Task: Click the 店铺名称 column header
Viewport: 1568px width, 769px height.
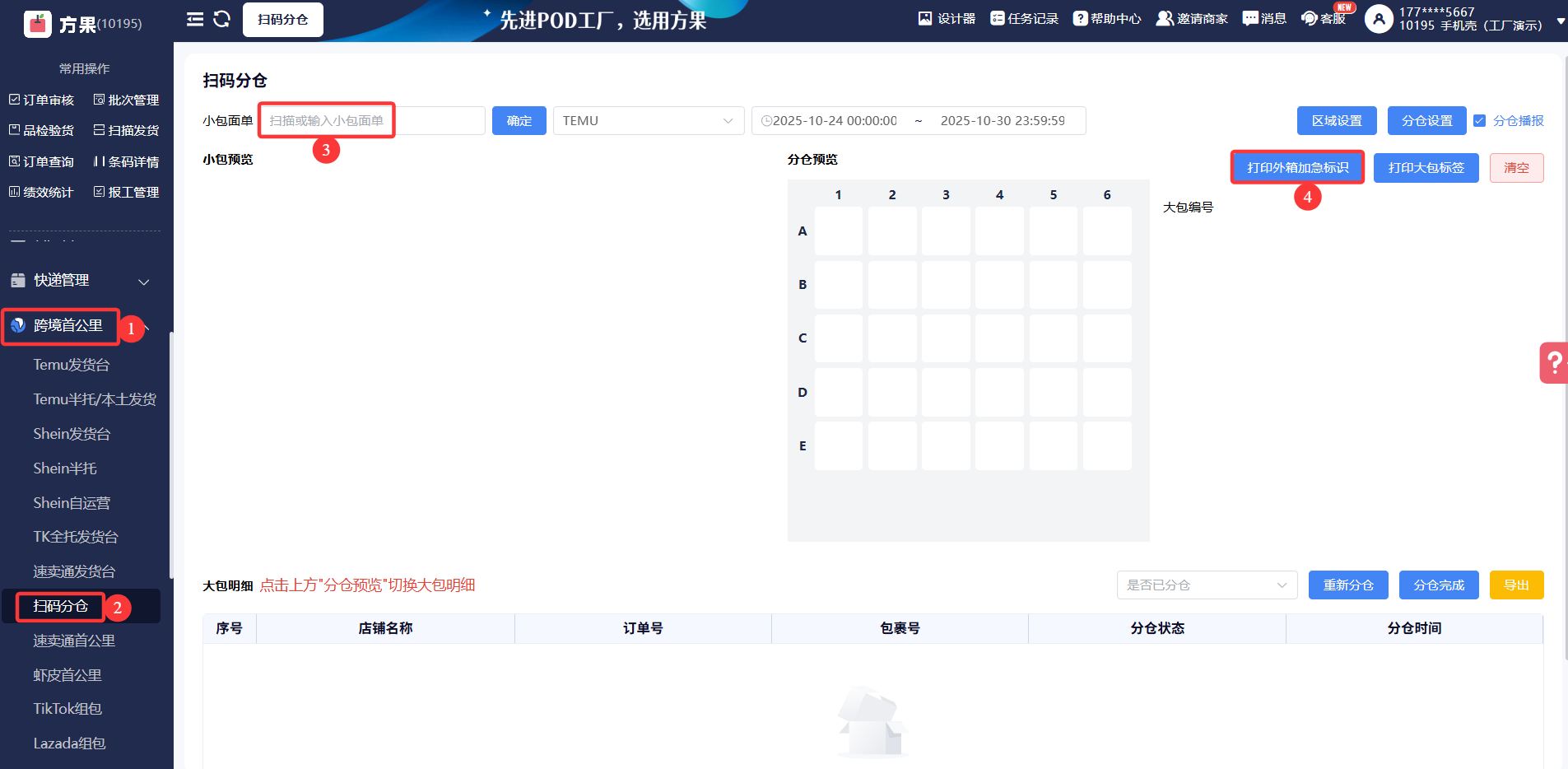Action: pos(385,628)
